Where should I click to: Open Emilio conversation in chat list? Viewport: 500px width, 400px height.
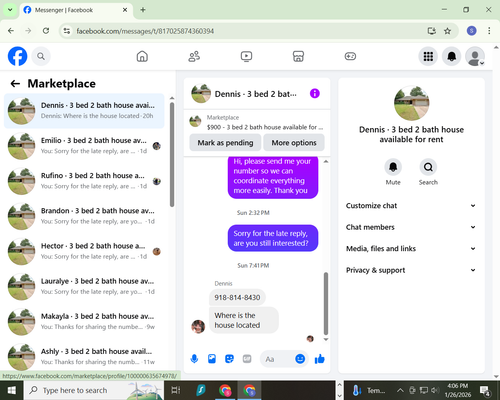84,146
